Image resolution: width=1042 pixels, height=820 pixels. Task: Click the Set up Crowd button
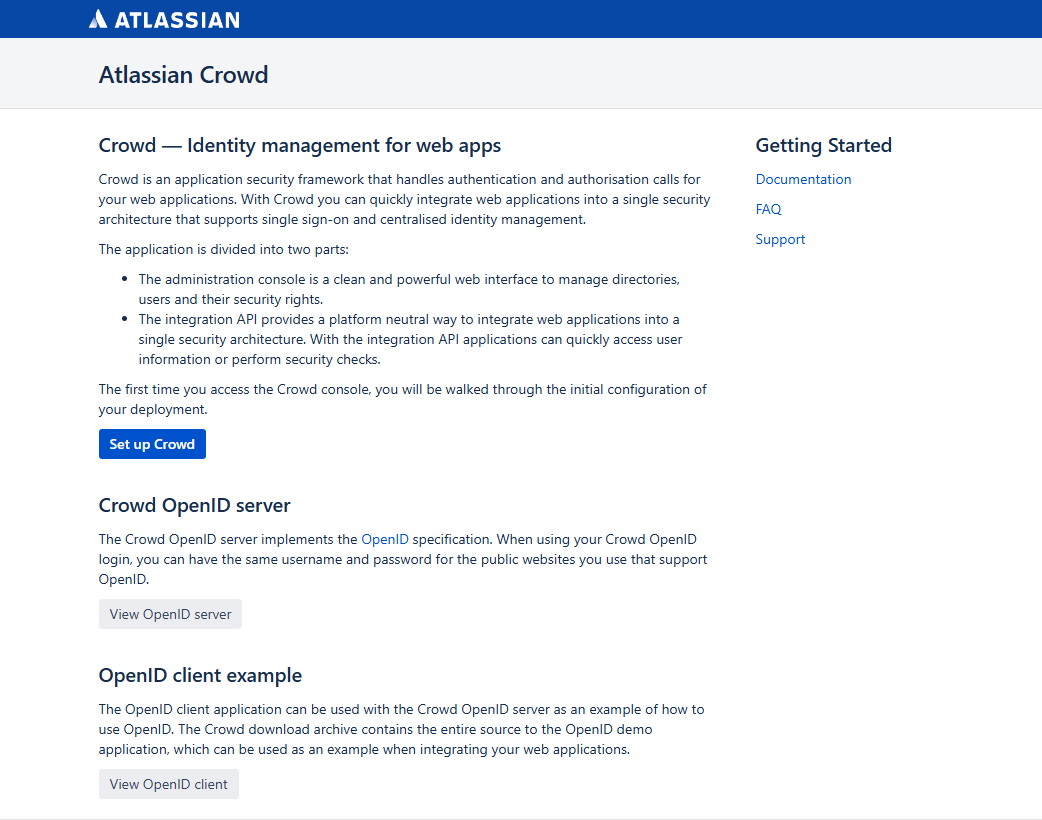pyautogui.click(x=152, y=444)
